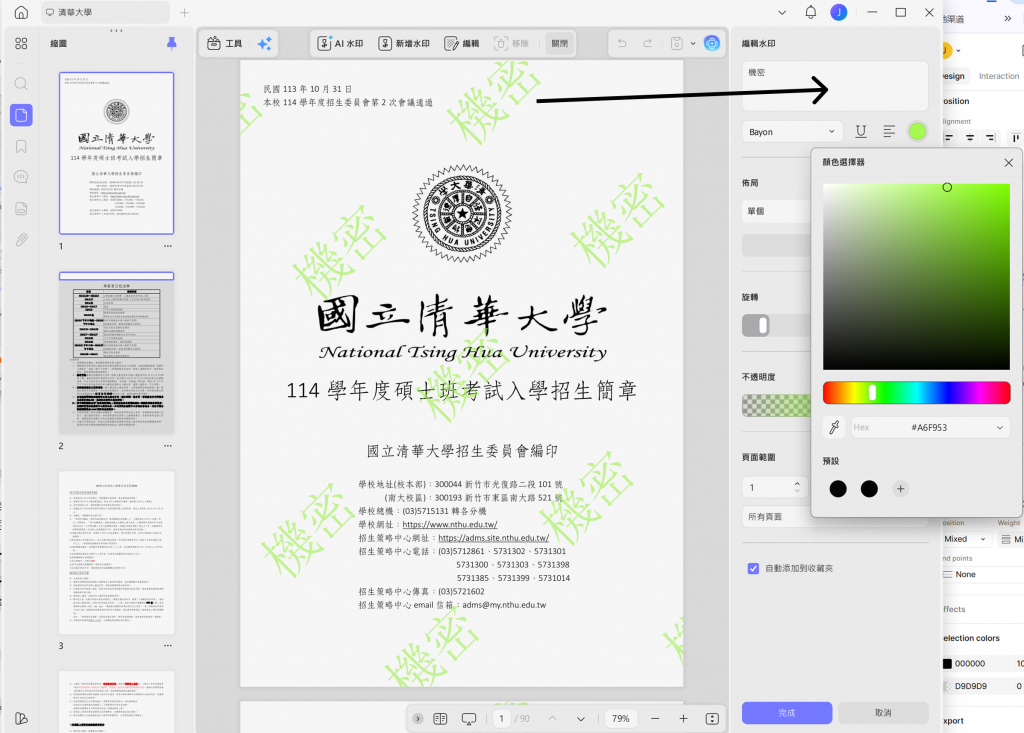Open the https://www.nthu.edu.tw/ link
The height and width of the screenshot is (733, 1024).
(450, 525)
